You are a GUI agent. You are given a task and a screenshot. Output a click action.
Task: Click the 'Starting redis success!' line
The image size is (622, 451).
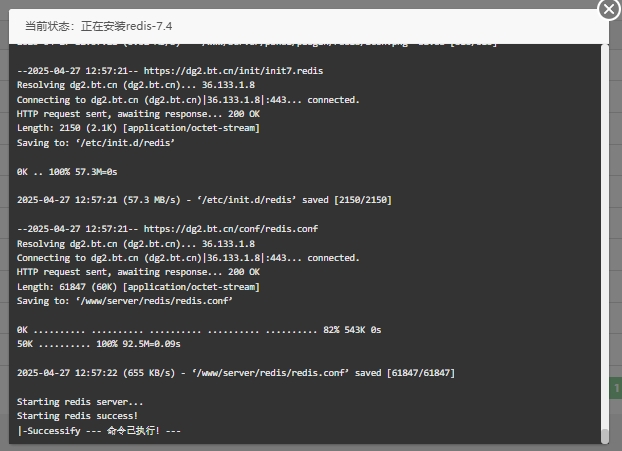[77, 416]
